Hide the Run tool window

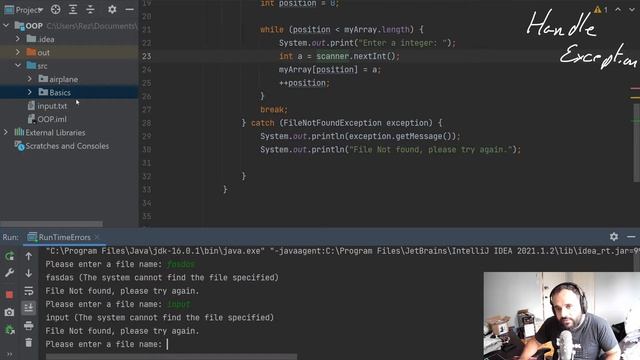[x=631, y=237]
